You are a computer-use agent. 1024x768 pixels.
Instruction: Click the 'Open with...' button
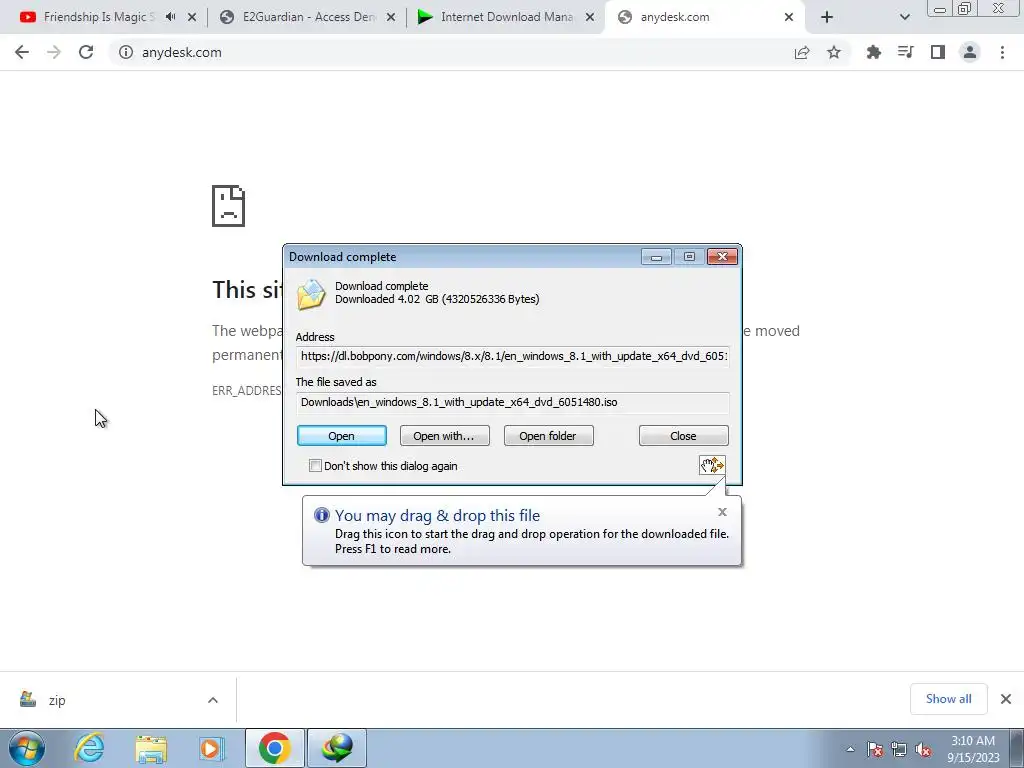444,436
